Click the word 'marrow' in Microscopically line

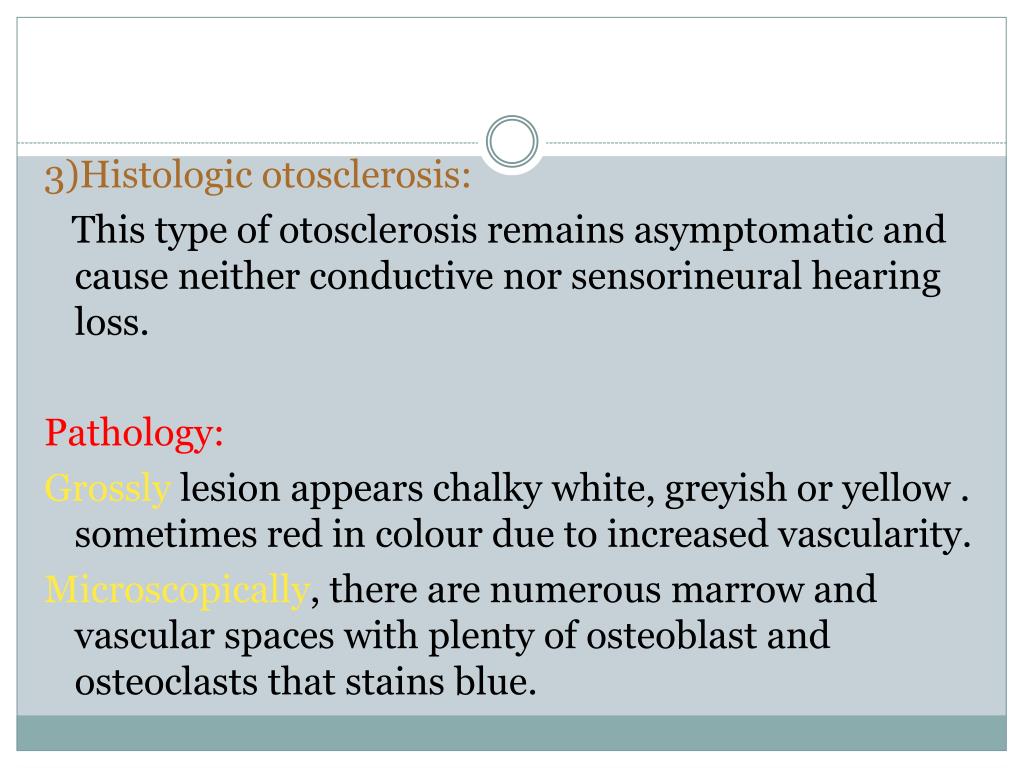point(737,590)
